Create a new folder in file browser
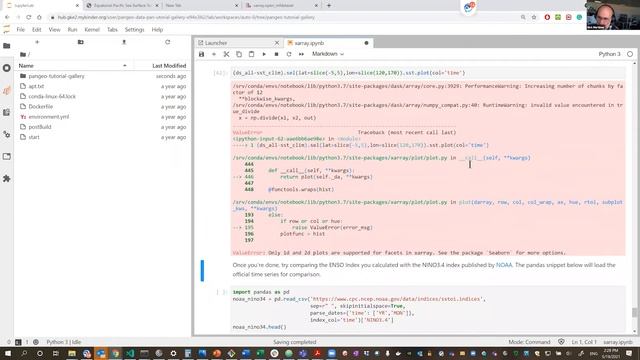This screenshot has width=640, height=360. pos(80,42)
